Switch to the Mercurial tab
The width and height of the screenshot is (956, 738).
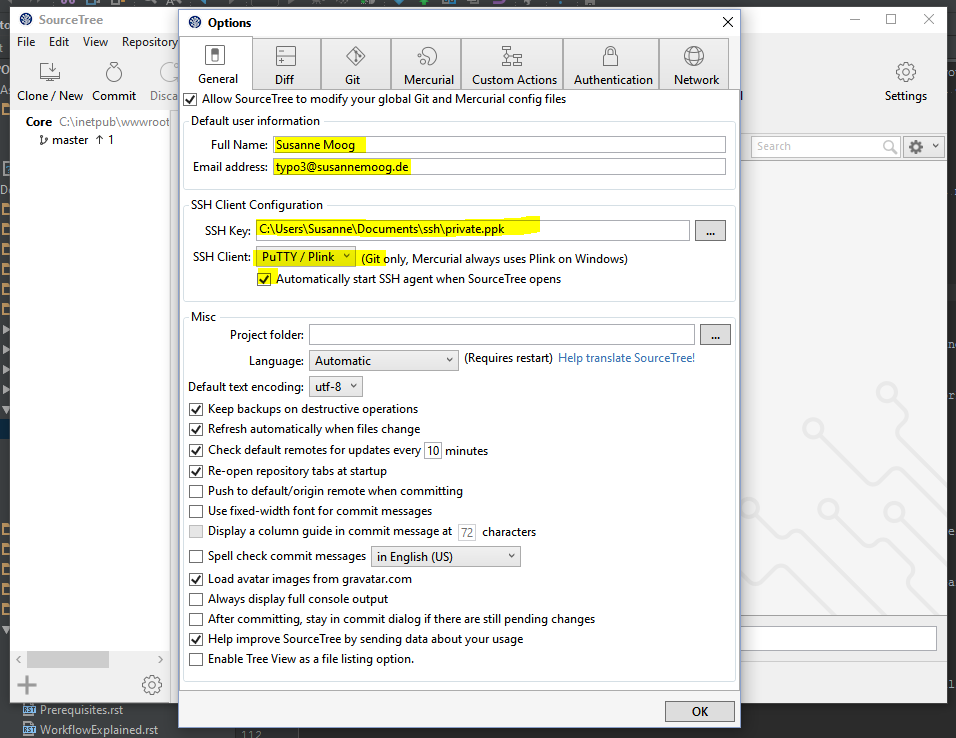426,64
